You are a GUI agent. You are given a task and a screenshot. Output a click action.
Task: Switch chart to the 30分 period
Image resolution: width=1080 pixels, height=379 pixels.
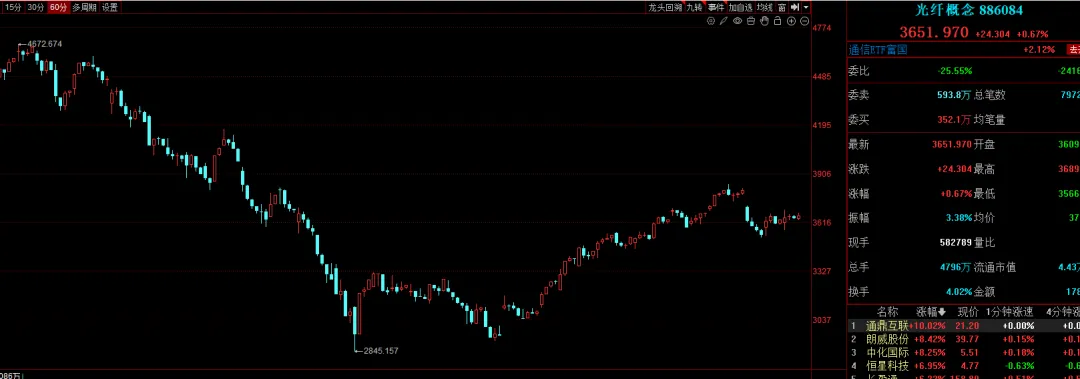35,8
